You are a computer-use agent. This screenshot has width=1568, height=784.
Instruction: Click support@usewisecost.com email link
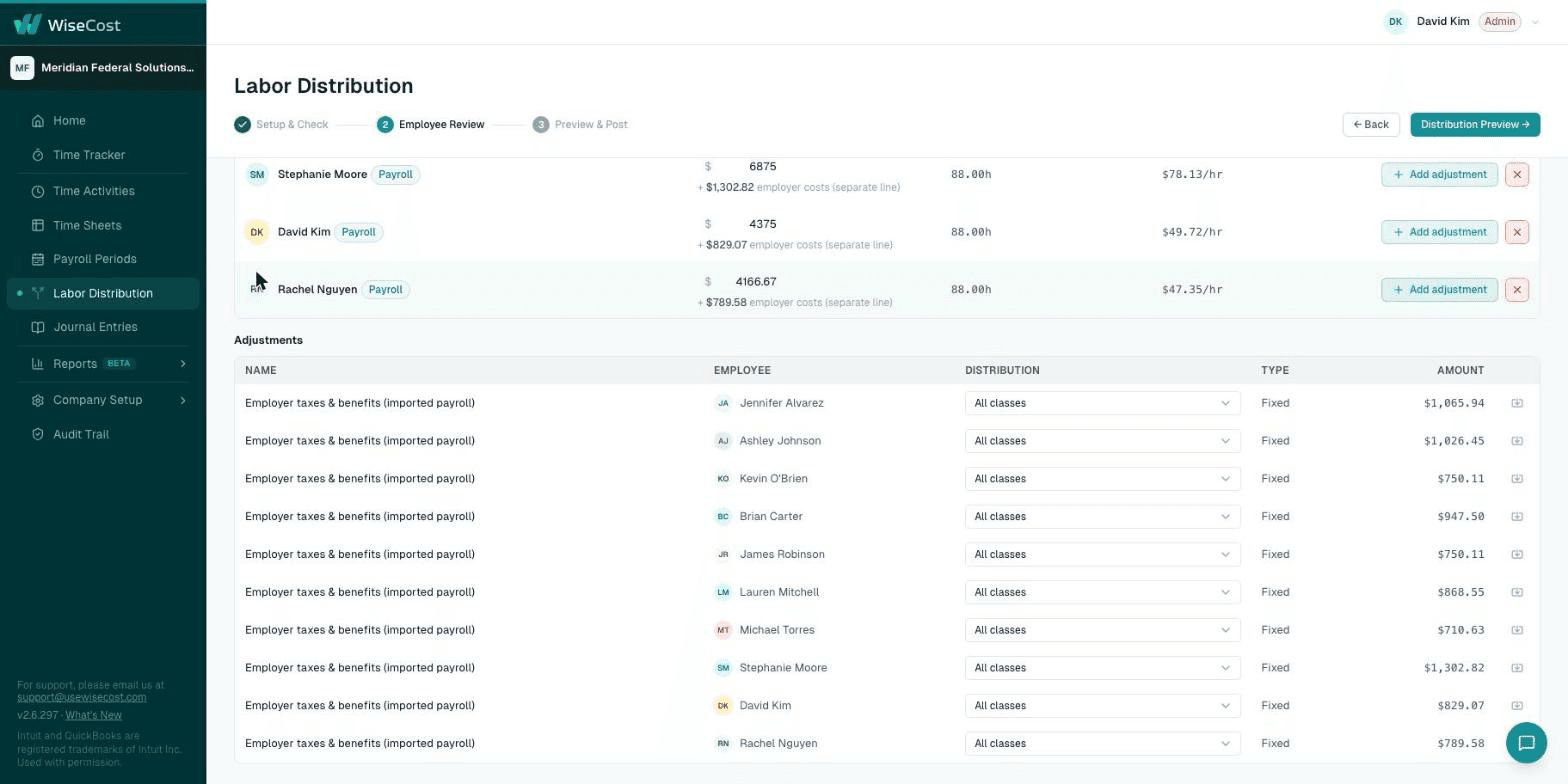(x=82, y=697)
